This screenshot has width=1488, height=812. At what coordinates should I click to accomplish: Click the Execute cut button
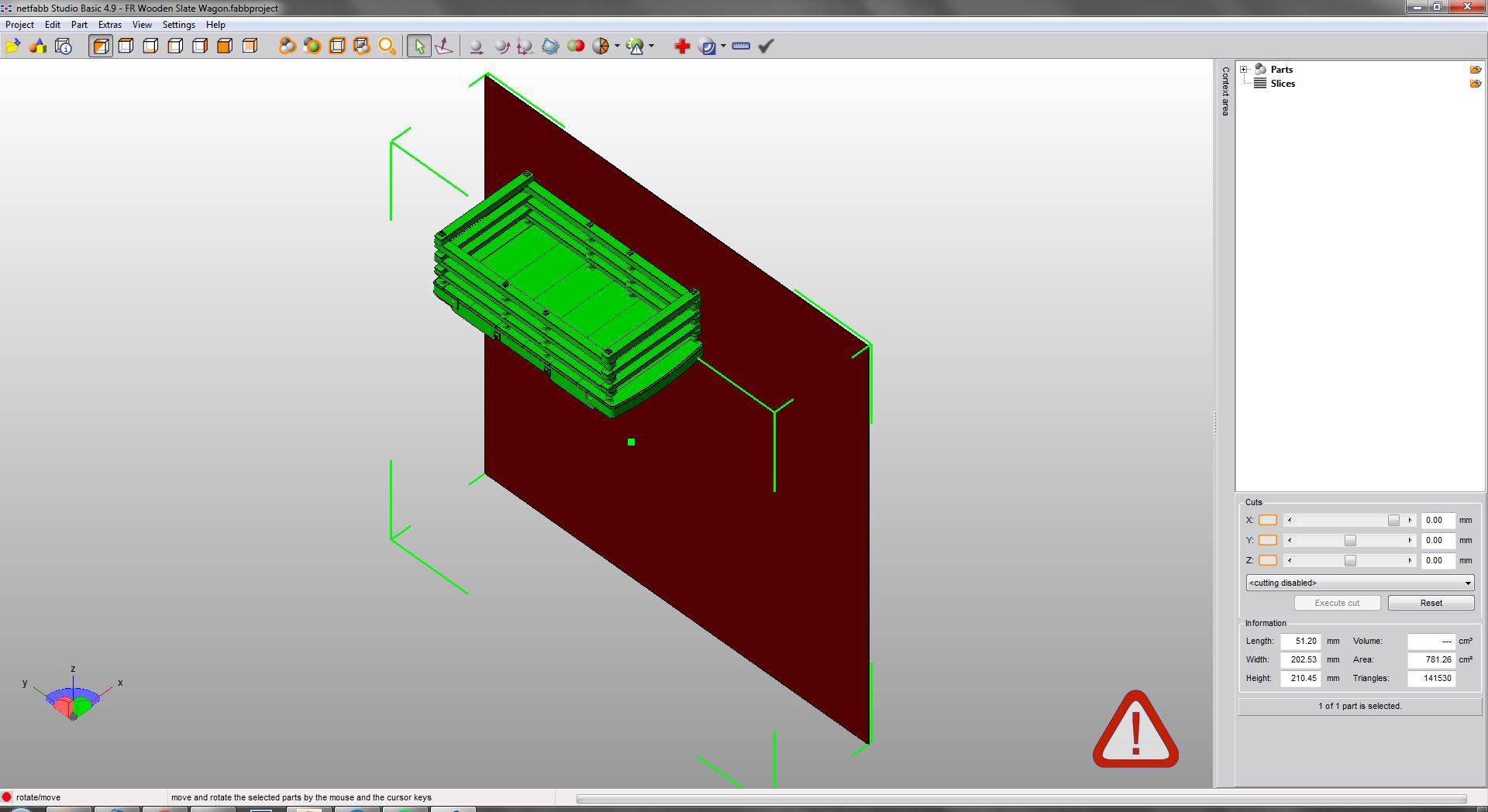[1336, 603]
